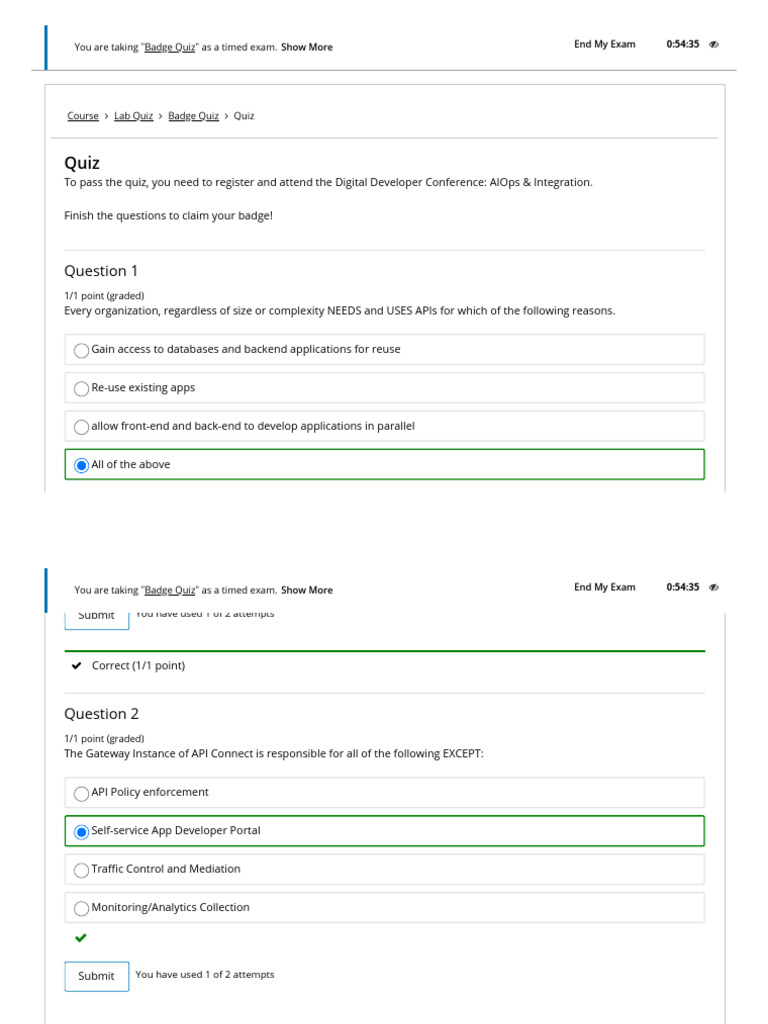
Task: Select "Traffic Control and Mediation" option
Action: point(82,870)
